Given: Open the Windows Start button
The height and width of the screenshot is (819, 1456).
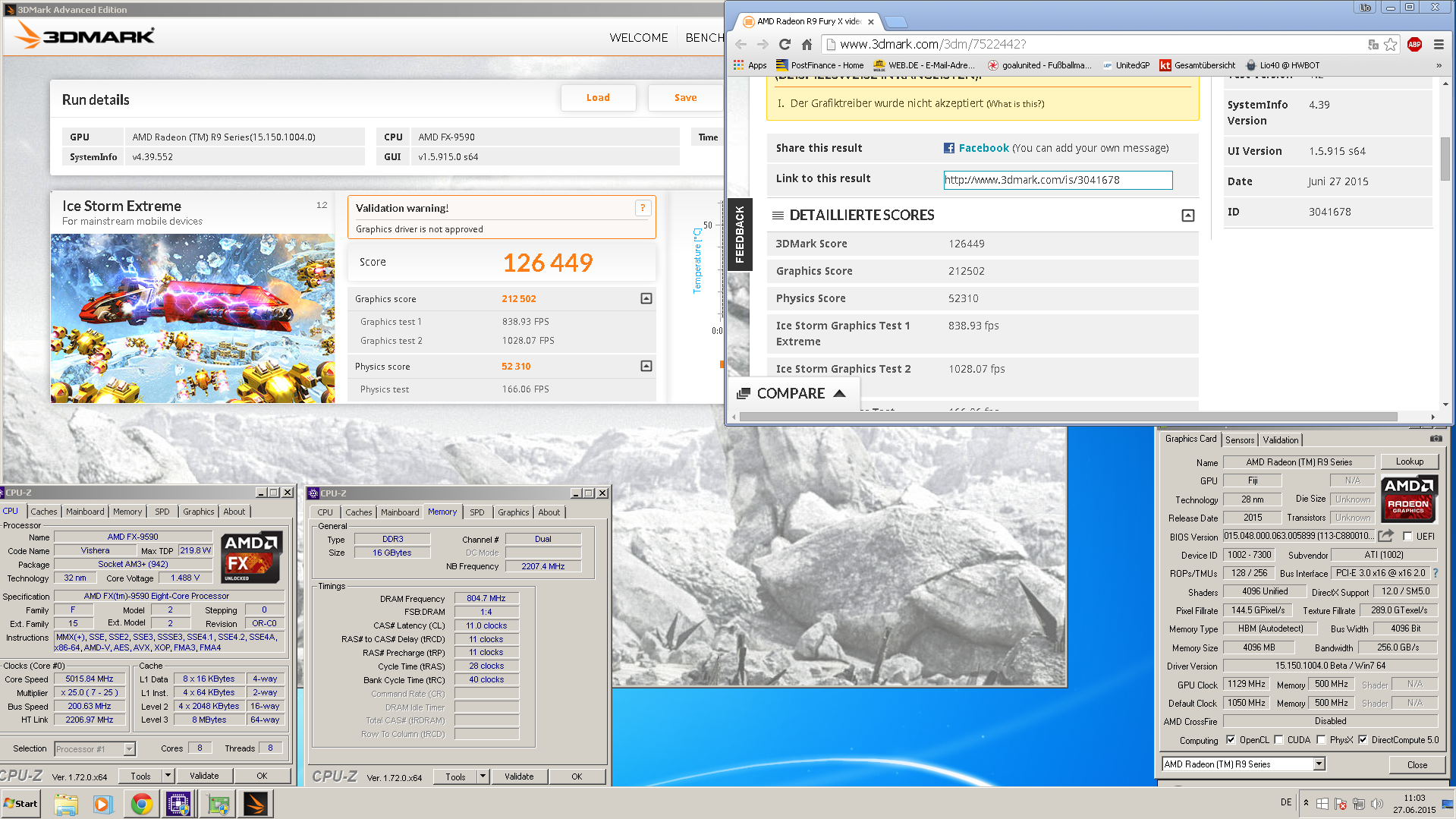Looking at the screenshot, I should tap(20, 804).
